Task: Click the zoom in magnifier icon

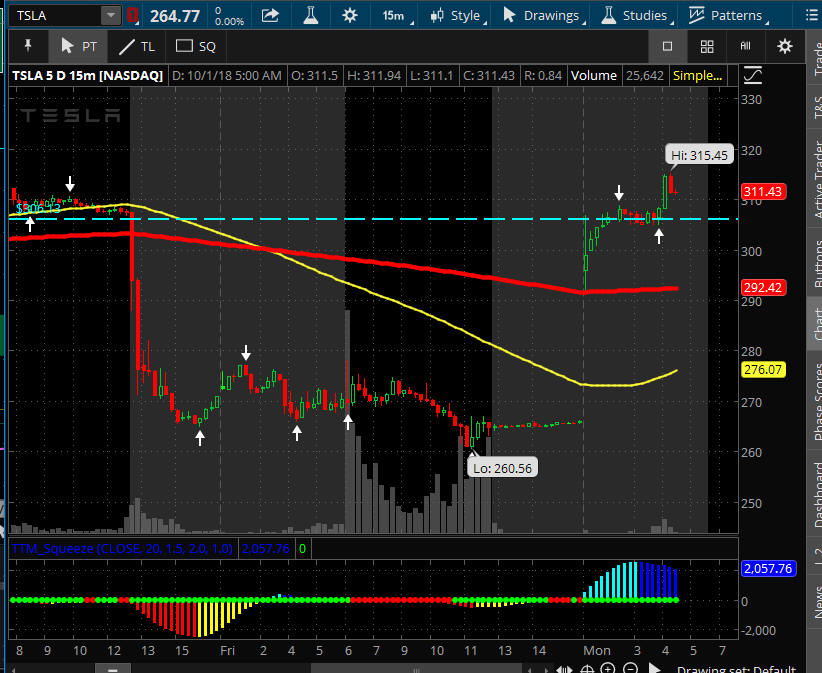Action: 610,669
